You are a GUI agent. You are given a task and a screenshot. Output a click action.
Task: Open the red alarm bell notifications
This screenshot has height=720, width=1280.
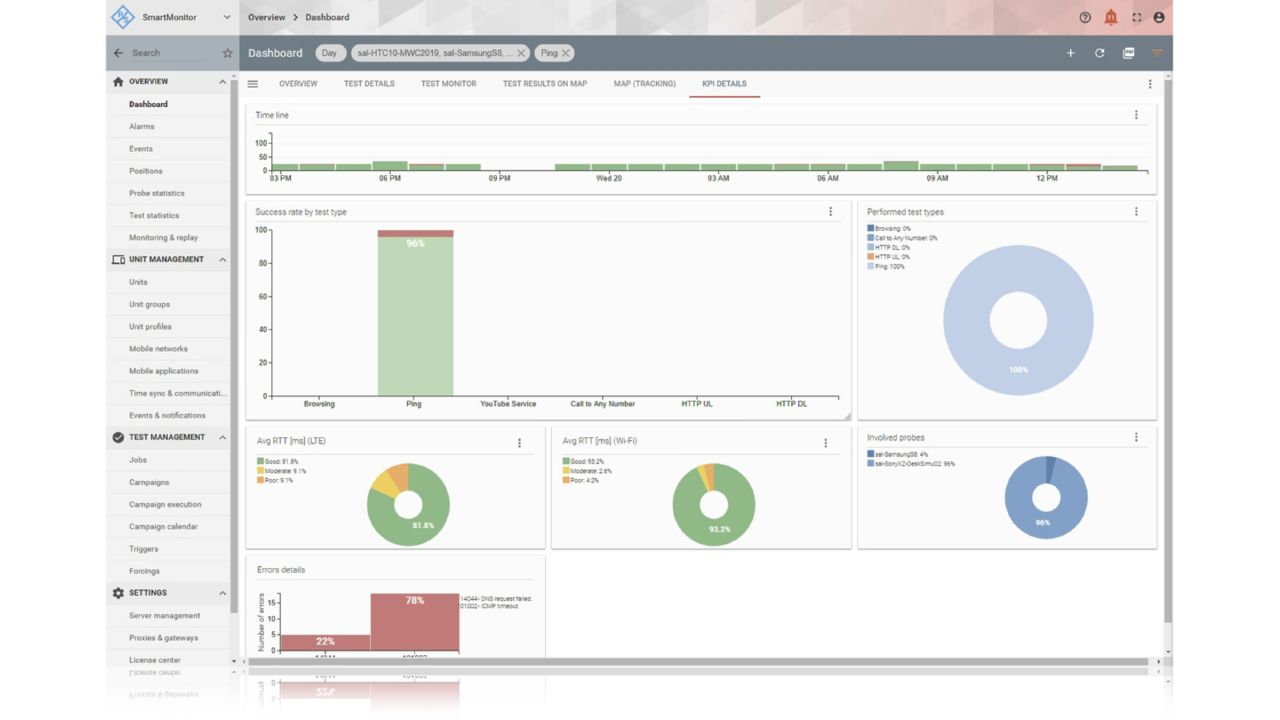point(1111,18)
